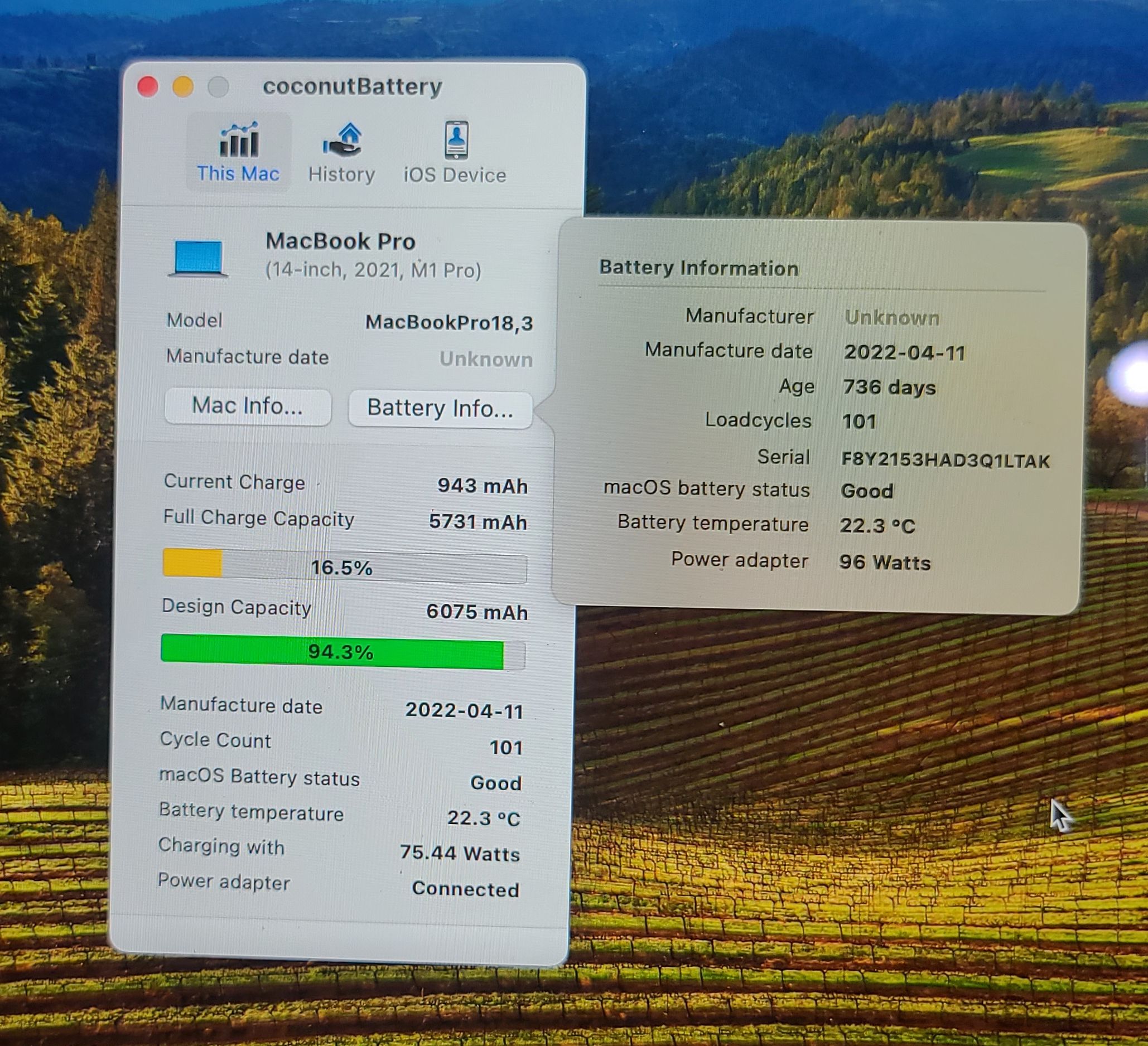Click the green 94.3% capacity bar

click(341, 652)
